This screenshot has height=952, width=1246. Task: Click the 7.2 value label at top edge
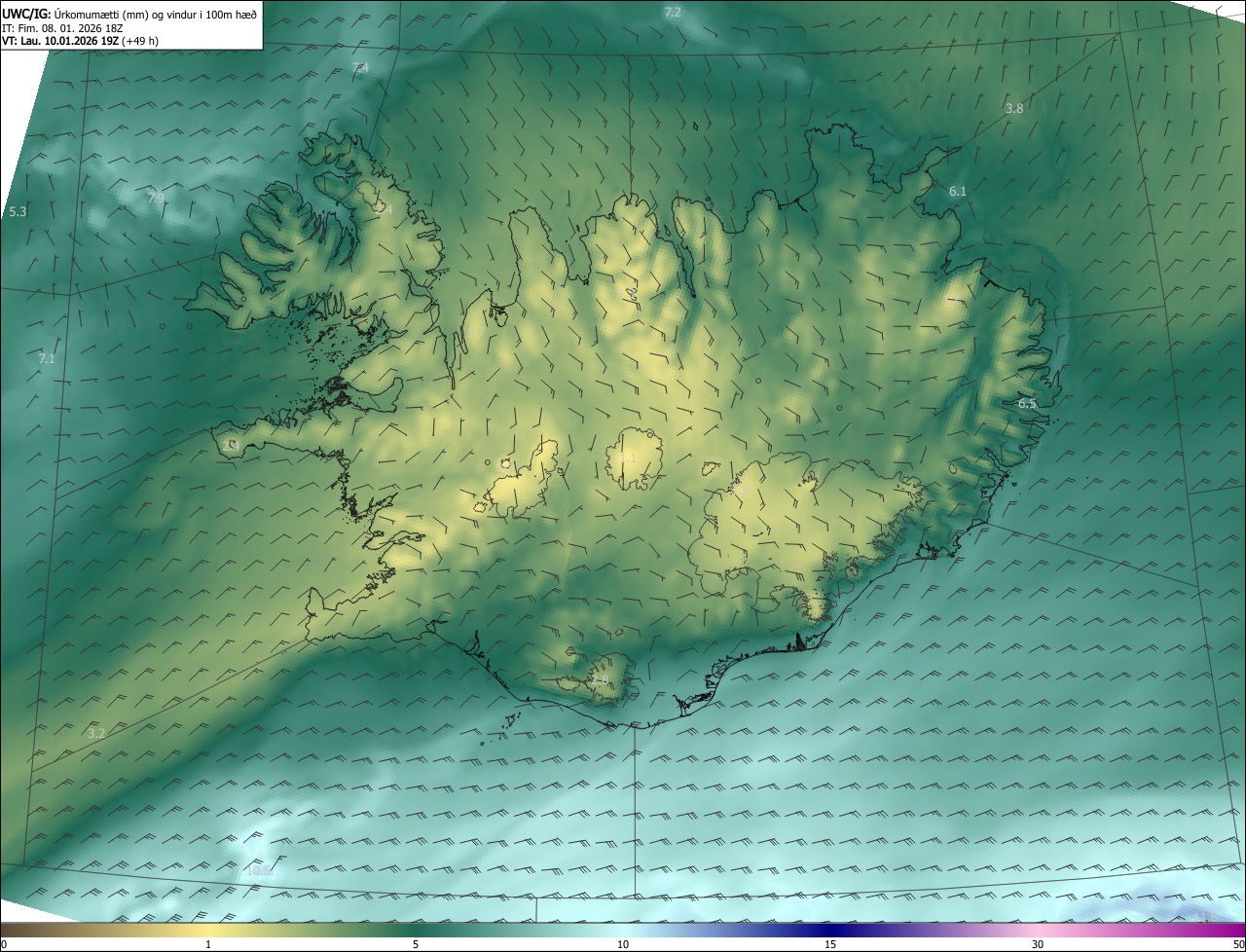(x=672, y=13)
